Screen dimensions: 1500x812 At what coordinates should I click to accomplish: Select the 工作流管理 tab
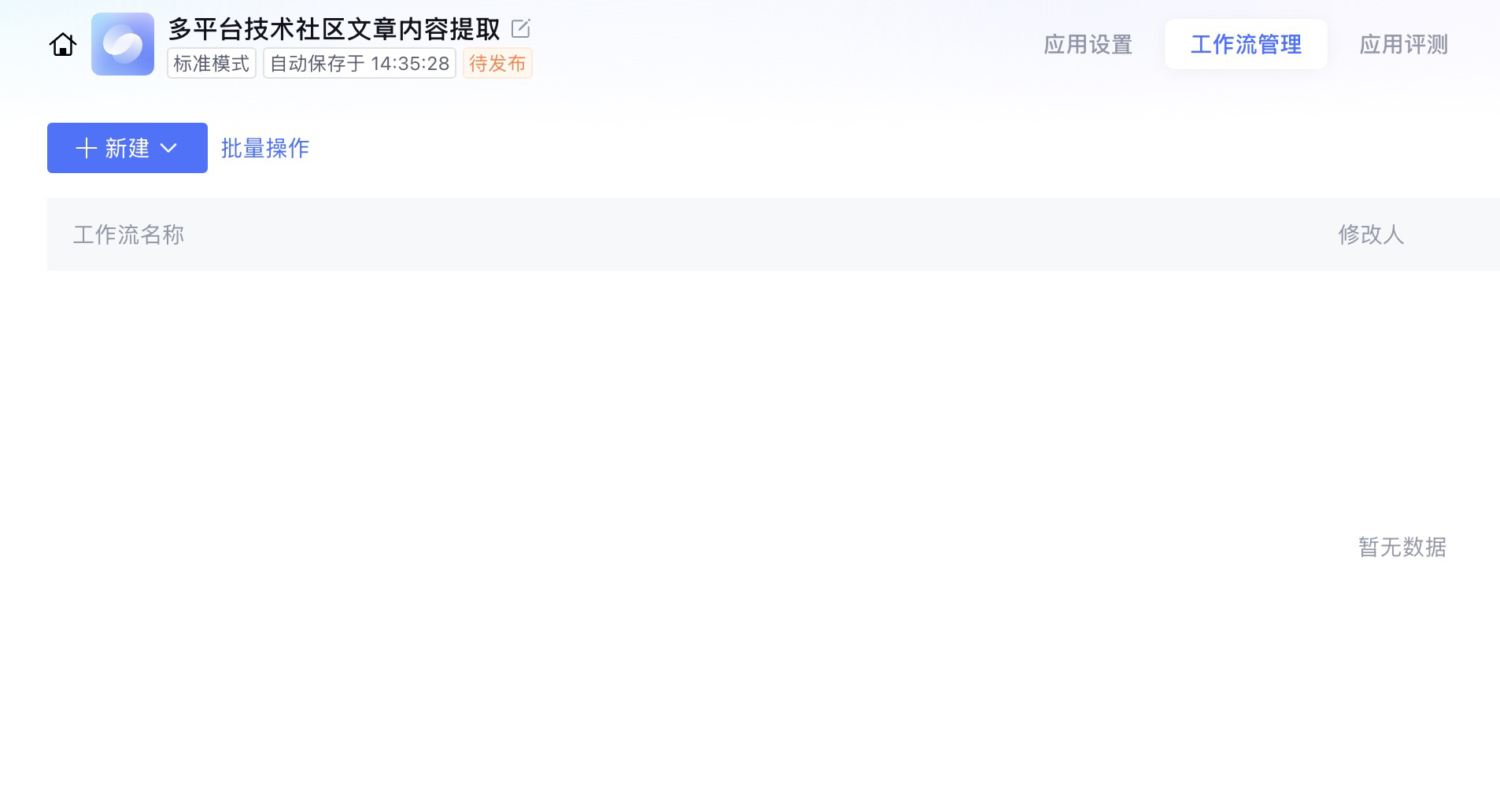[1246, 44]
